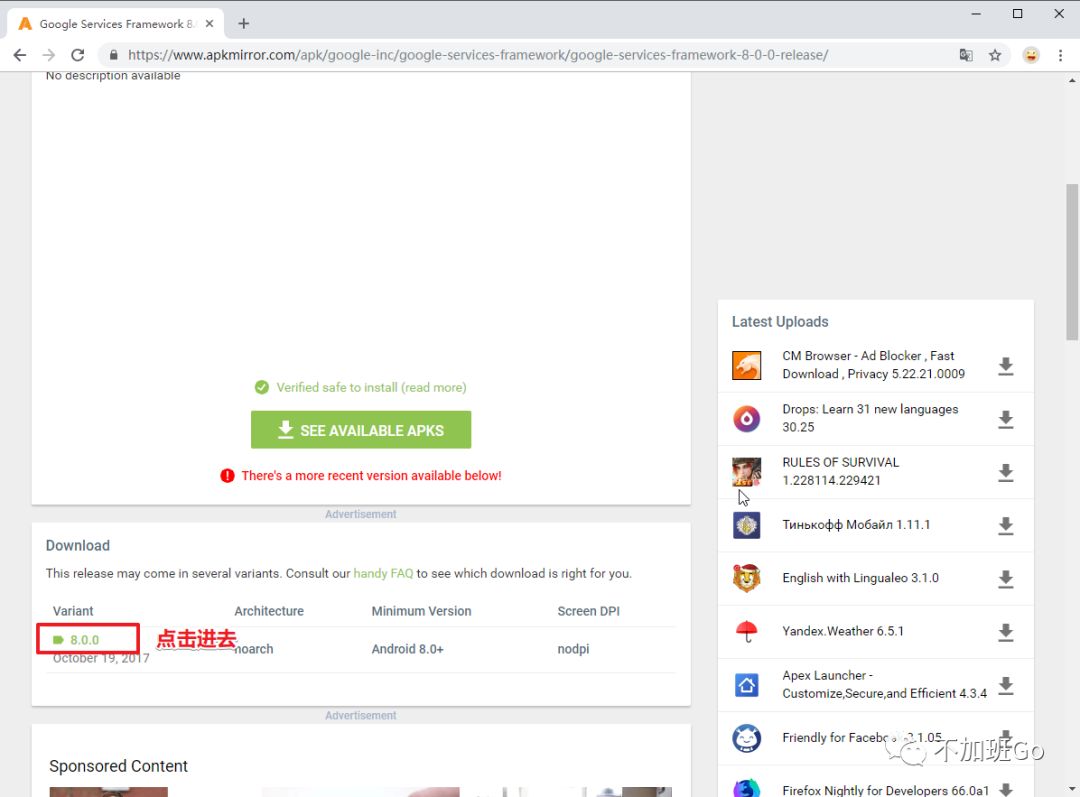Click the Latest Uploads heading

click(780, 322)
